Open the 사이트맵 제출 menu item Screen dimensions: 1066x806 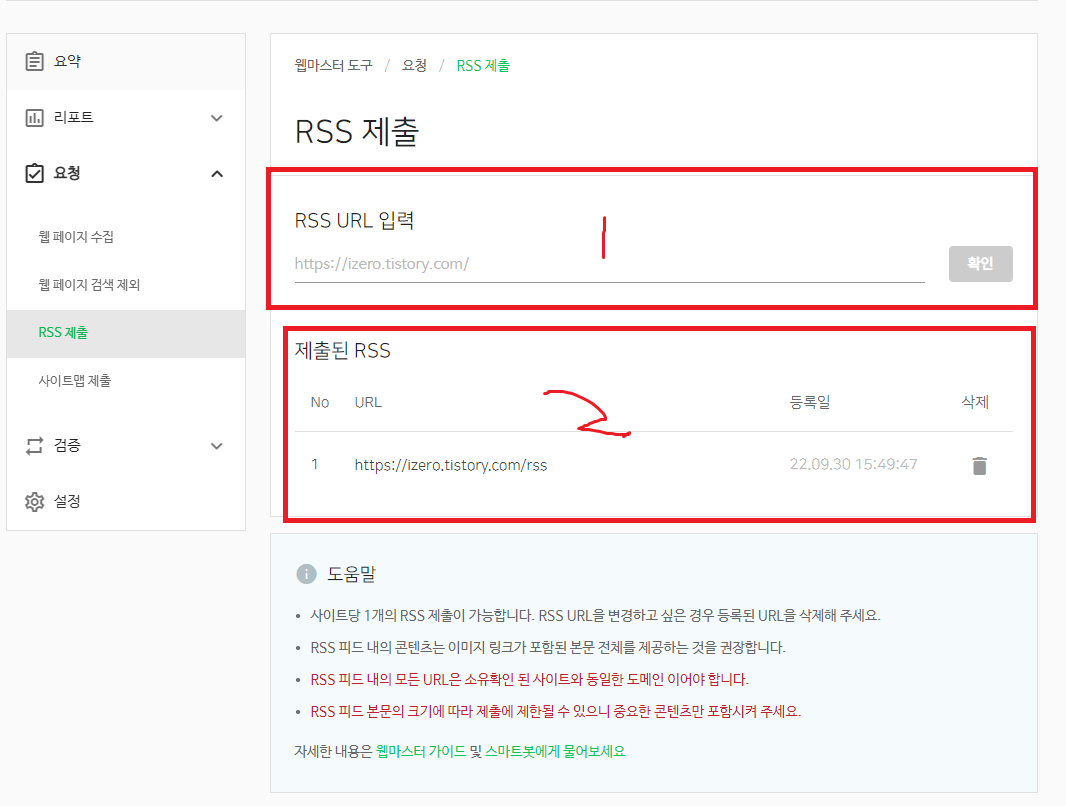pyautogui.click(x=75, y=381)
